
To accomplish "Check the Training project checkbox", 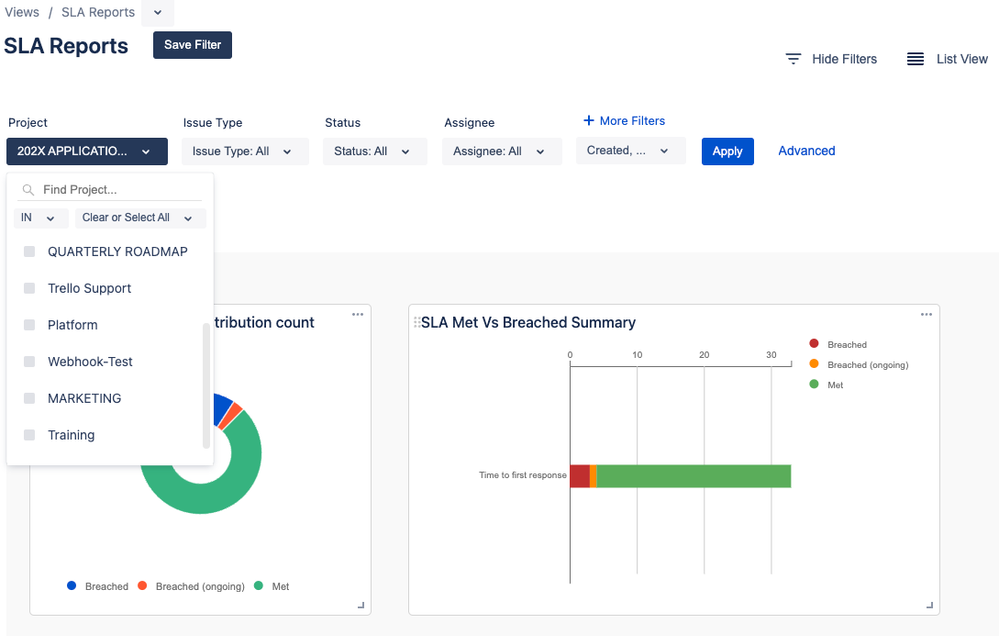I will [x=28, y=434].
